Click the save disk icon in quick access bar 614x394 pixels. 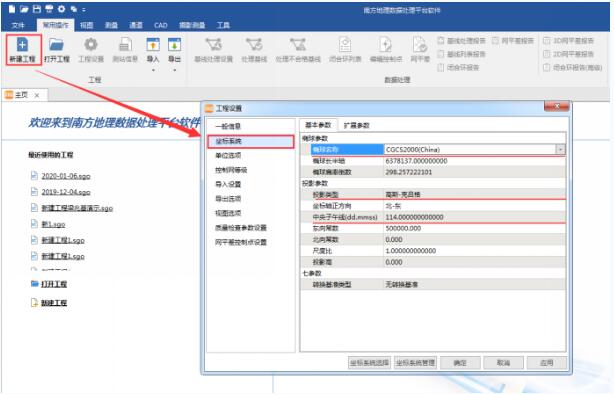pos(36,9)
